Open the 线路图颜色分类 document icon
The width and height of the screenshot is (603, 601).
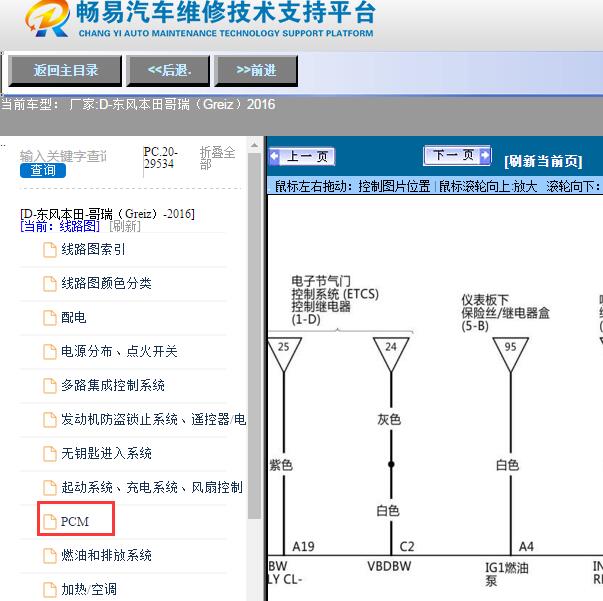(49, 284)
